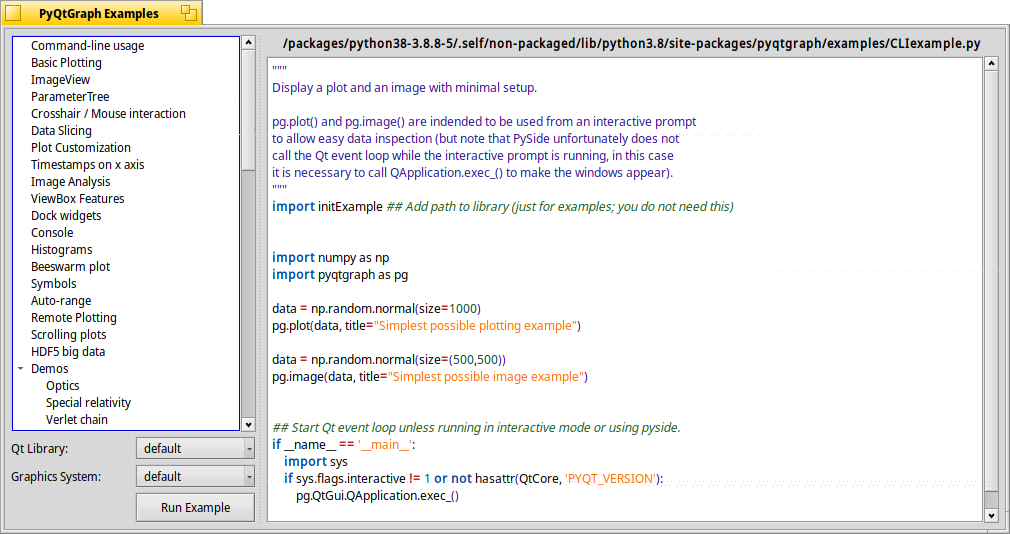Click the "if __name__ == '__main__'" code line
This screenshot has height=534, width=1010.
point(343,444)
